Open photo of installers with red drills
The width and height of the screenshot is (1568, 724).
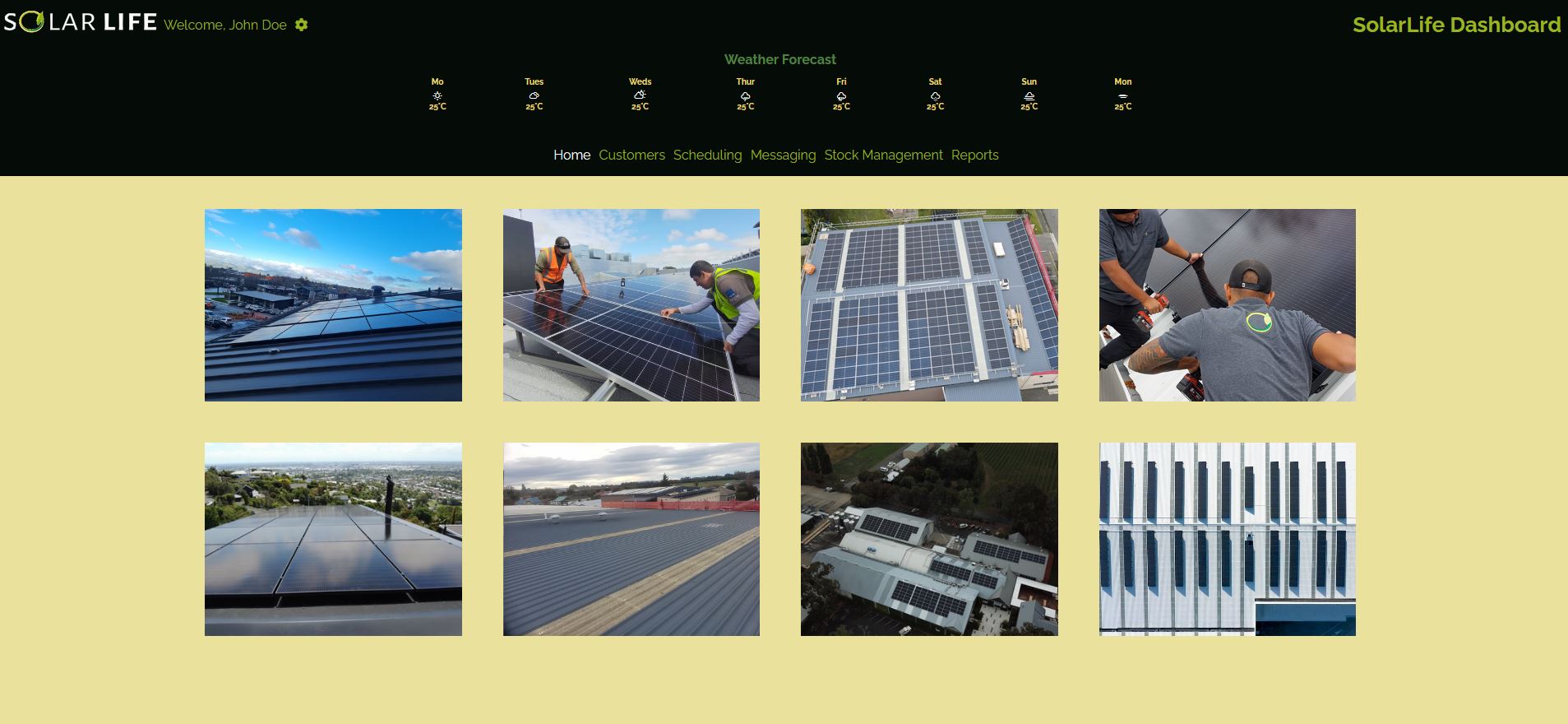point(1228,305)
